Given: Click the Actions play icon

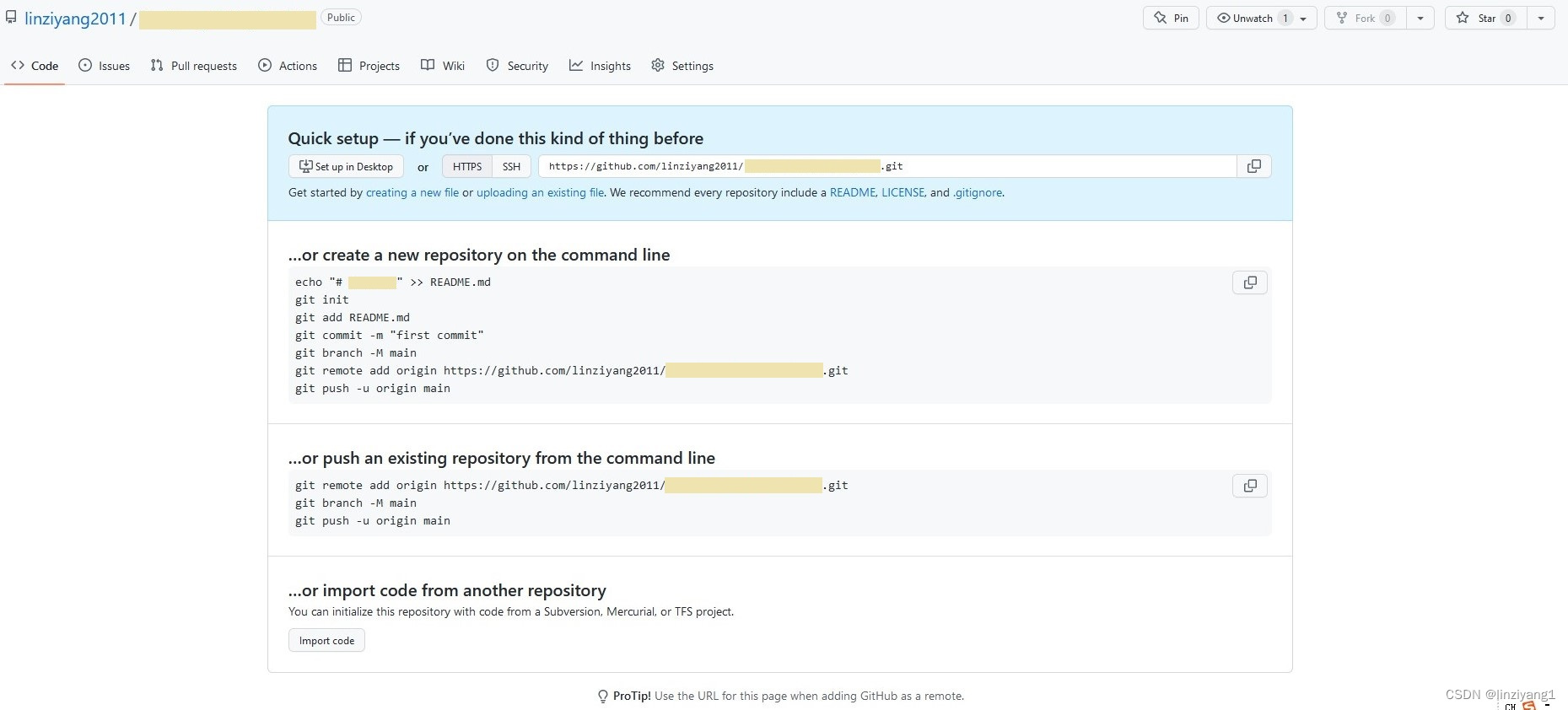Looking at the screenshot, I should [265, 65].
